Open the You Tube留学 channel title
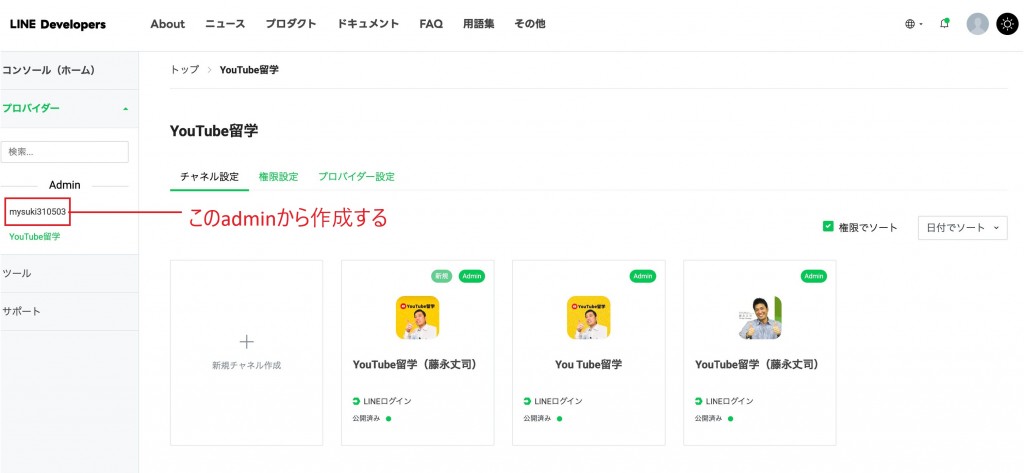 click(588, 365)
